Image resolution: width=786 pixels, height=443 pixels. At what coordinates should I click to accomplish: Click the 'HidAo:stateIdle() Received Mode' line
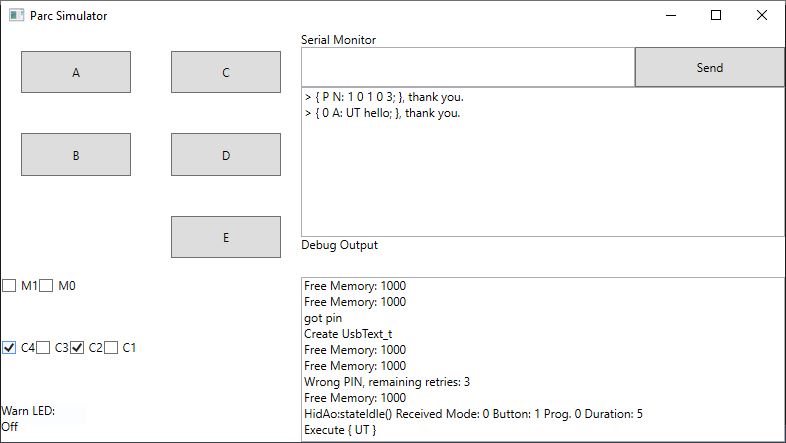pos(473,414)
